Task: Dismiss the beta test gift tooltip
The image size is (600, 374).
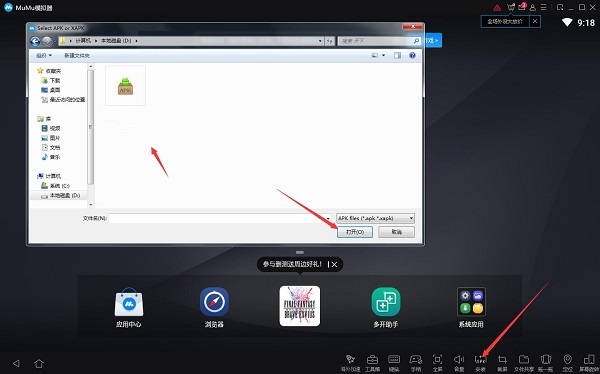Action: coord(334,265)
